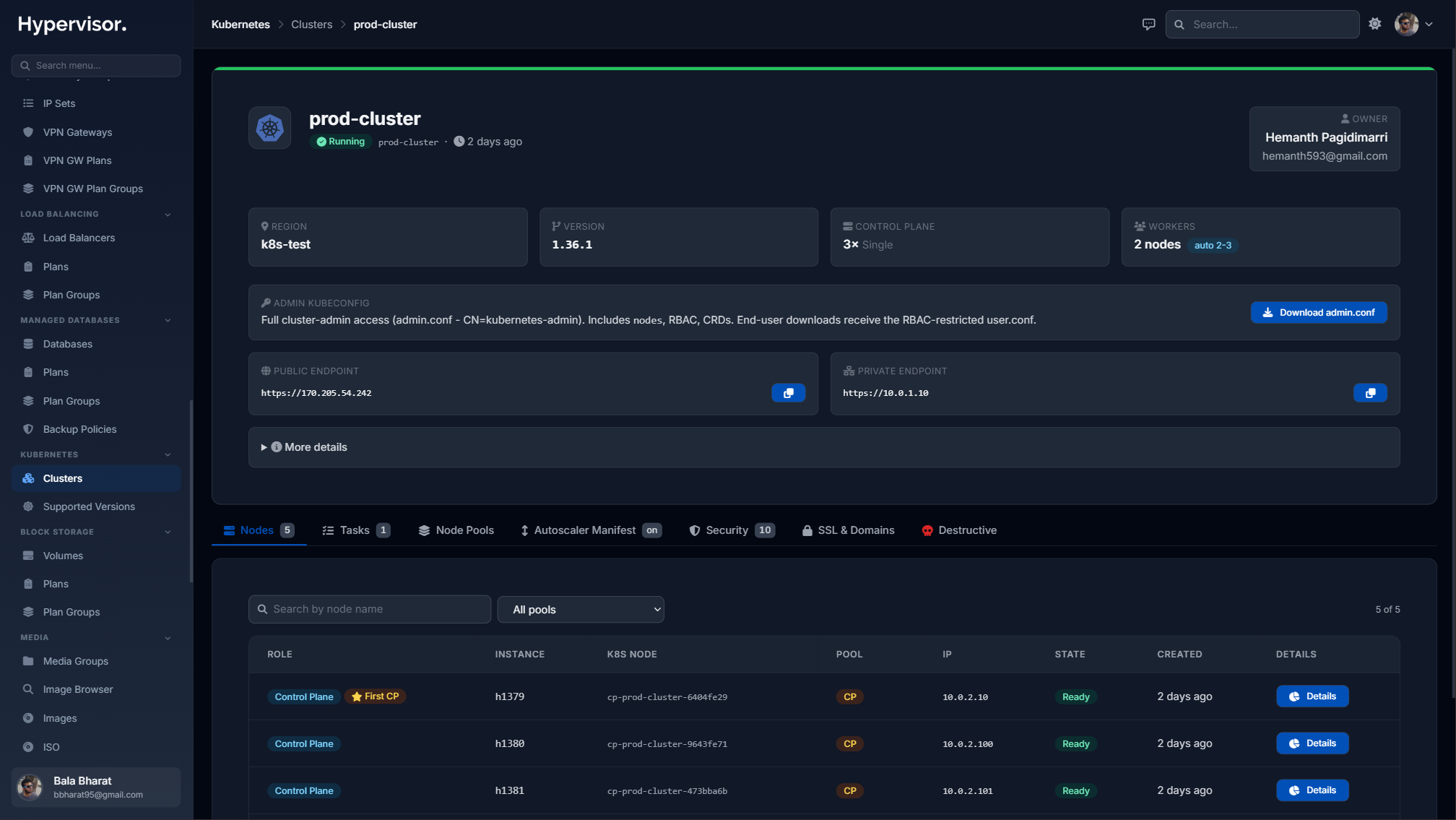Copy the private endpoint URL

1370,393
